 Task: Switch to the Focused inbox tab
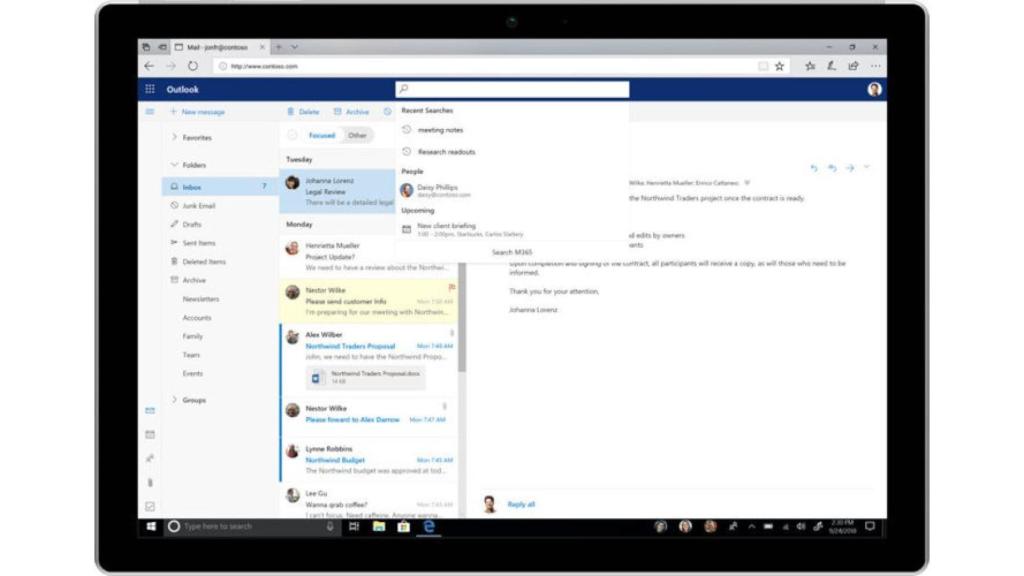pyautogui.click(x=324, y=134)
